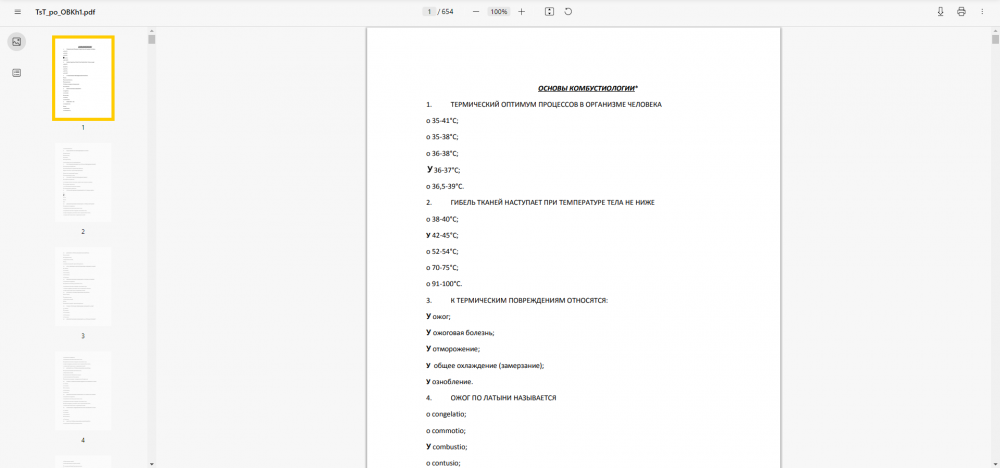Click the answer общее охлаждение (замерзание)
Viewport: 1000px width, 468px height.
485,365
